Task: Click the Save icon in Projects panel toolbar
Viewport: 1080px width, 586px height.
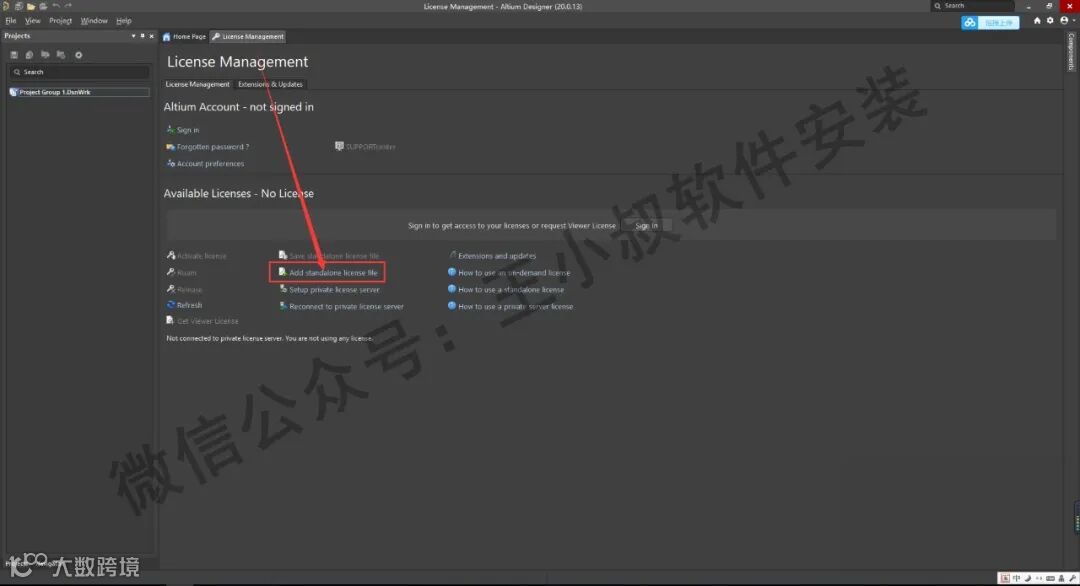Action: click(14, 54)
